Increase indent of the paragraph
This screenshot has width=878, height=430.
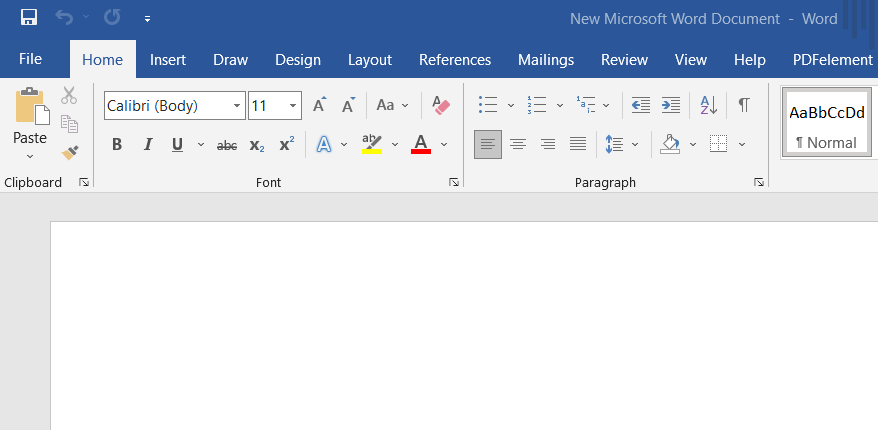click(x=671, y=105)
